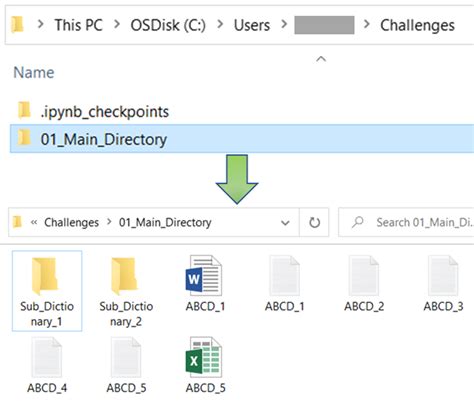Expand the chevron before Challenges in top bar
This screenshot has width=474, height=413.
[367, 24]
